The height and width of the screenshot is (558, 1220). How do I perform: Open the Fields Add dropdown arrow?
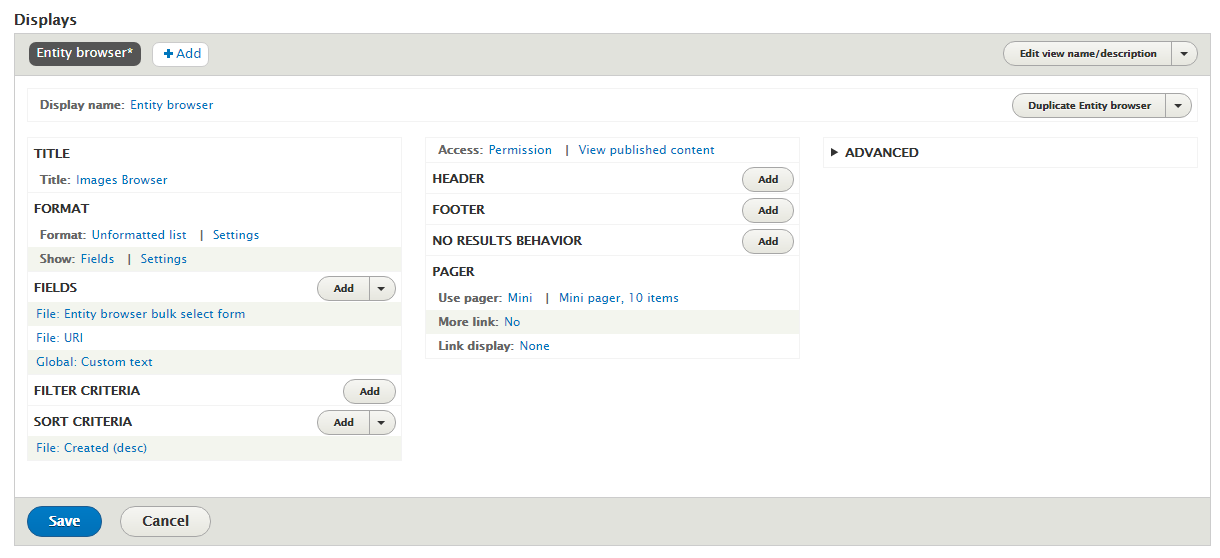pos(382,289)
